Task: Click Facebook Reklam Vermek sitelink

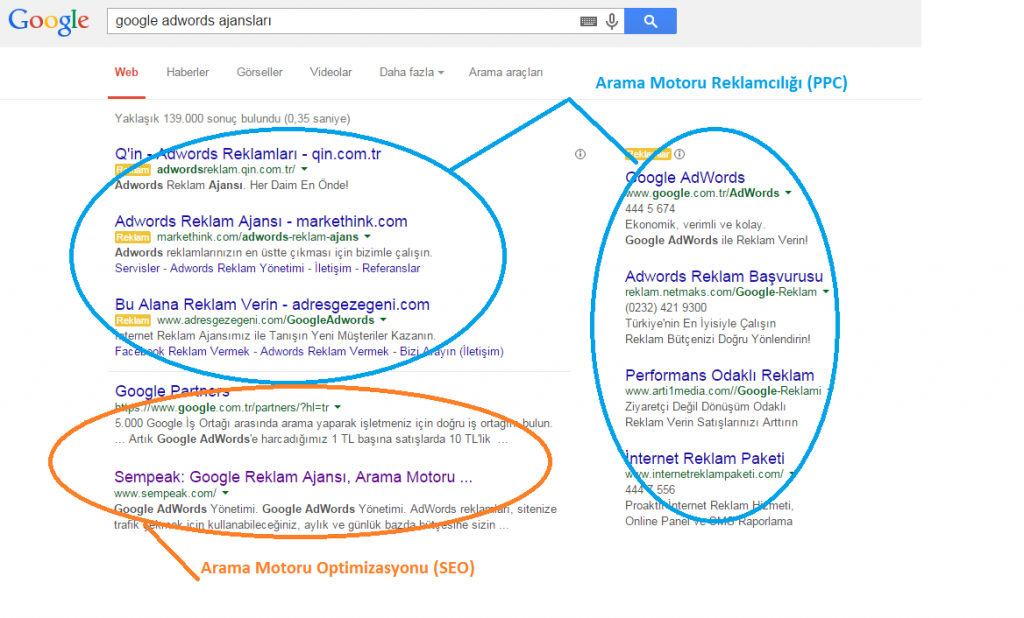Action: click(x=182, y=351)
